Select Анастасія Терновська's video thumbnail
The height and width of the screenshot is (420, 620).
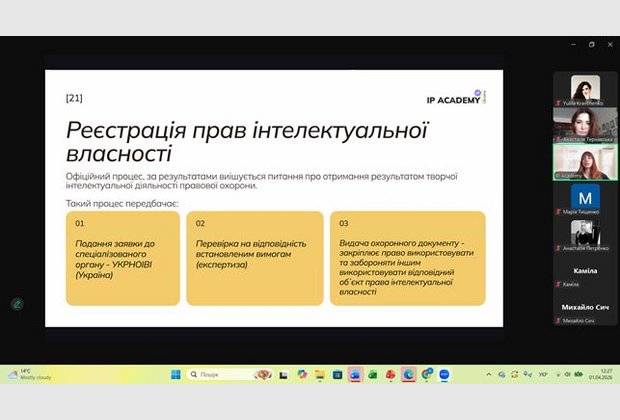(x=585, y=125)
